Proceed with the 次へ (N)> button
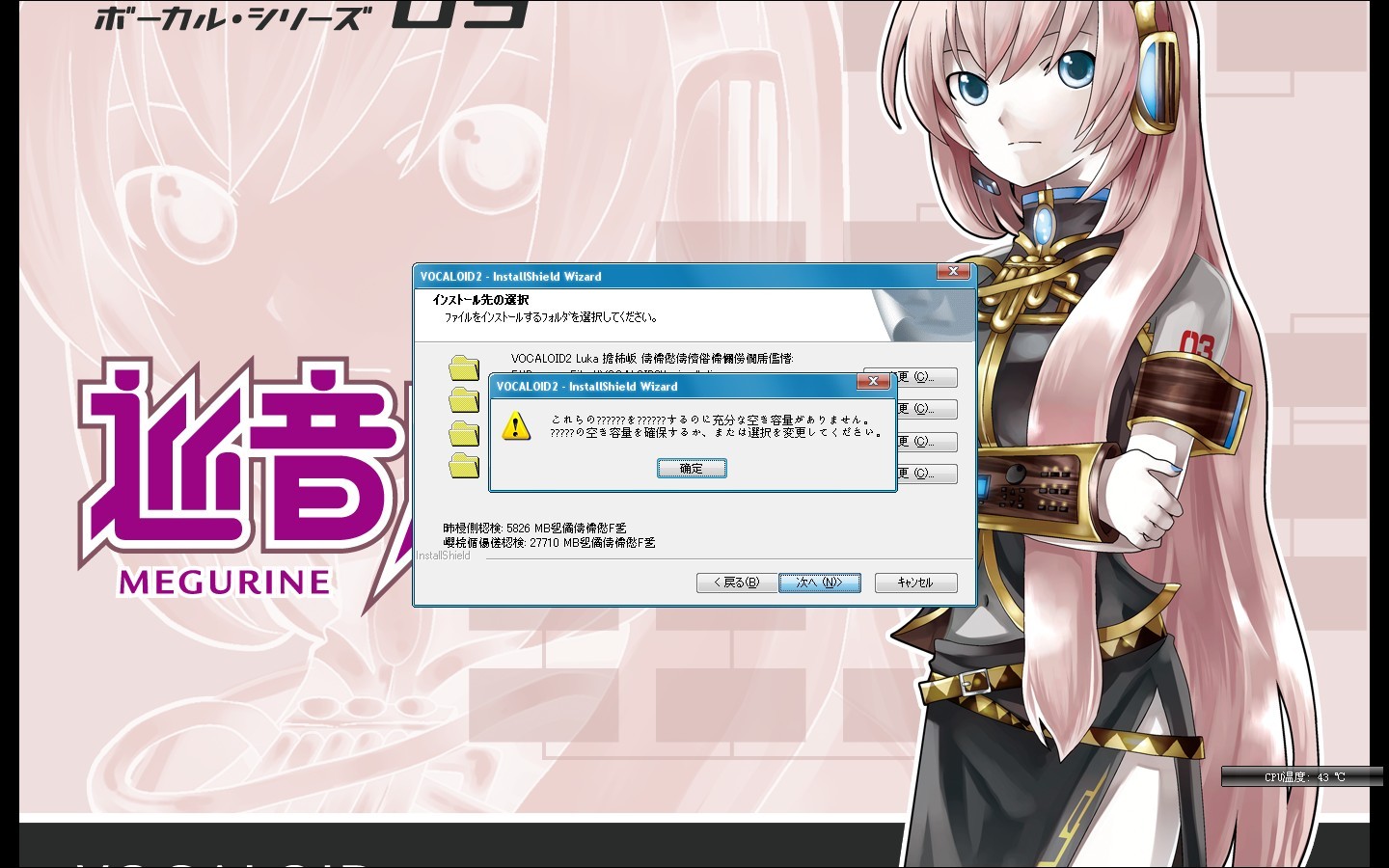The width and height of the screenshot is (1389, 868). click(820, 583)
